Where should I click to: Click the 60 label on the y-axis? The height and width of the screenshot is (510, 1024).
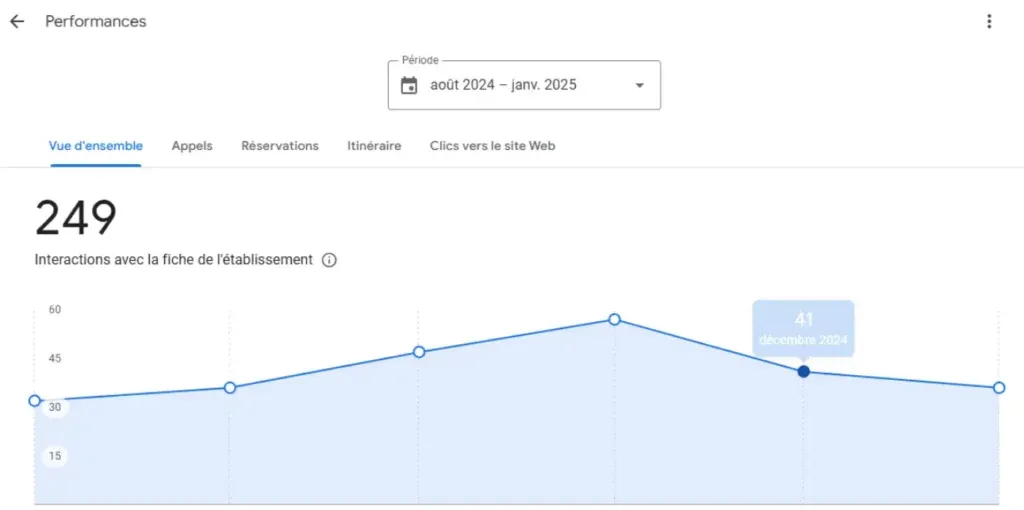pos(55,310)
